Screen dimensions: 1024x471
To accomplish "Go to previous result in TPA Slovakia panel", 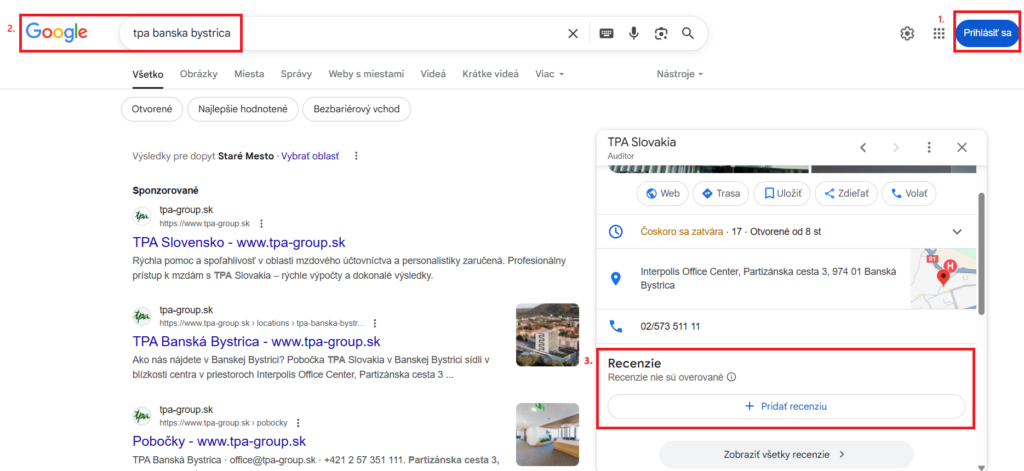I will [863, 148].
